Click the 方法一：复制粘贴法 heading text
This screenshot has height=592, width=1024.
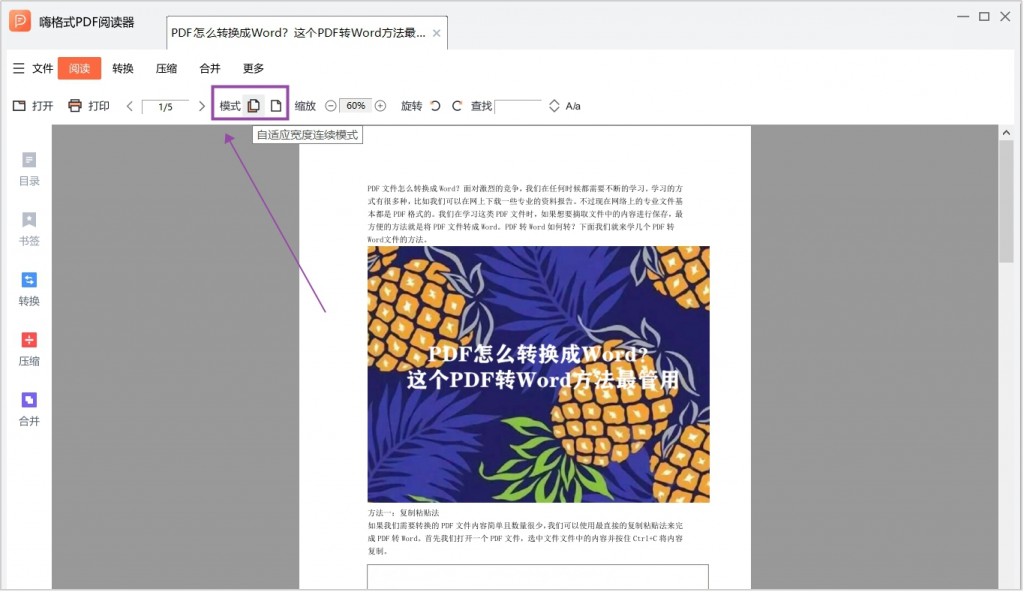click(403, 513)
